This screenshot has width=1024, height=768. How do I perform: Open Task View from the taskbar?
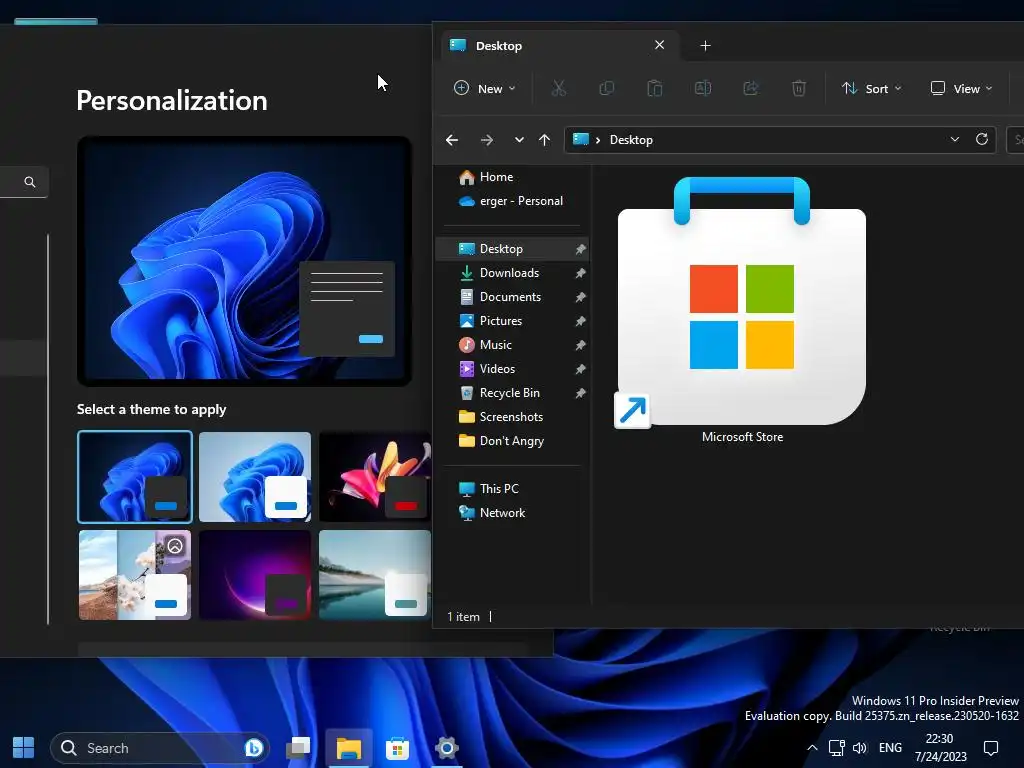(x=298, y=748)
